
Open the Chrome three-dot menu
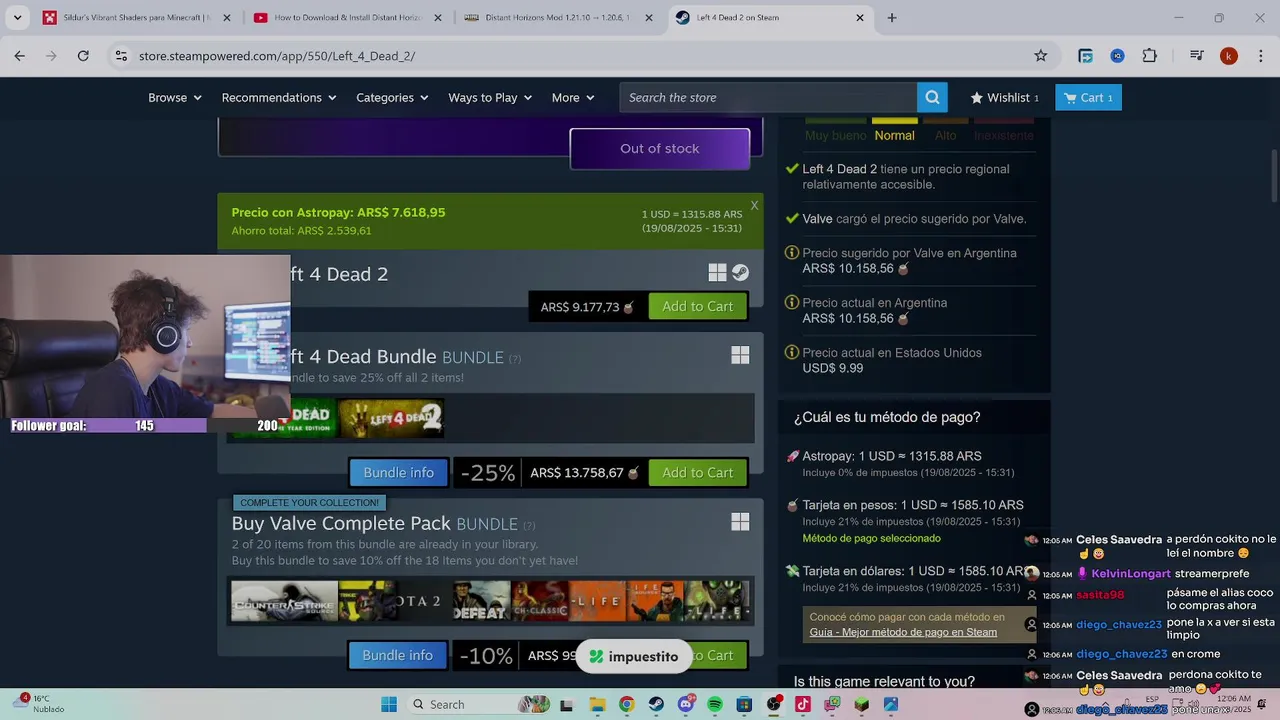[x=1260, y=56]
